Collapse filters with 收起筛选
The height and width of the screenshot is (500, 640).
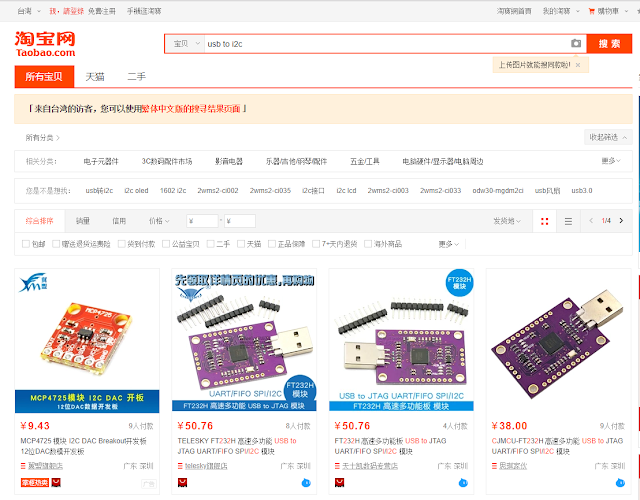click(x=608, y=137)
